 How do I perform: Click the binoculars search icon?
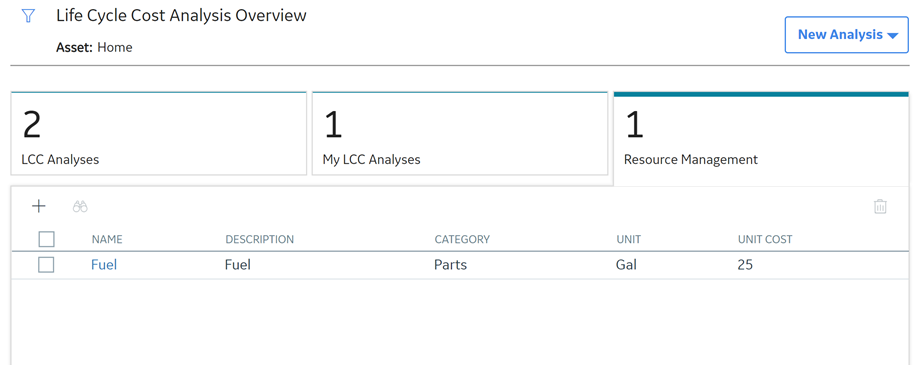[80, 206]
